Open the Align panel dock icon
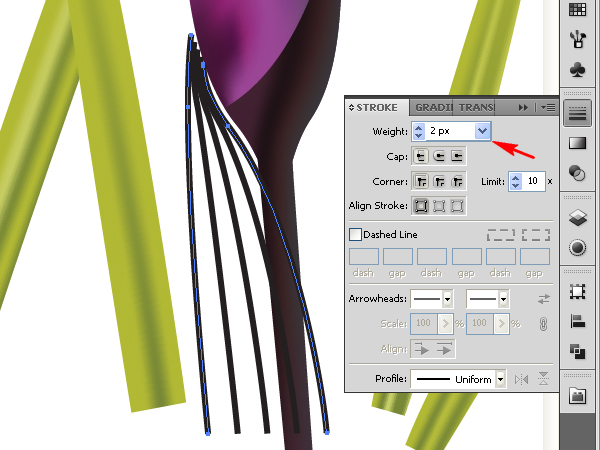This screenshot has height=450, width=600. point(577,321)
